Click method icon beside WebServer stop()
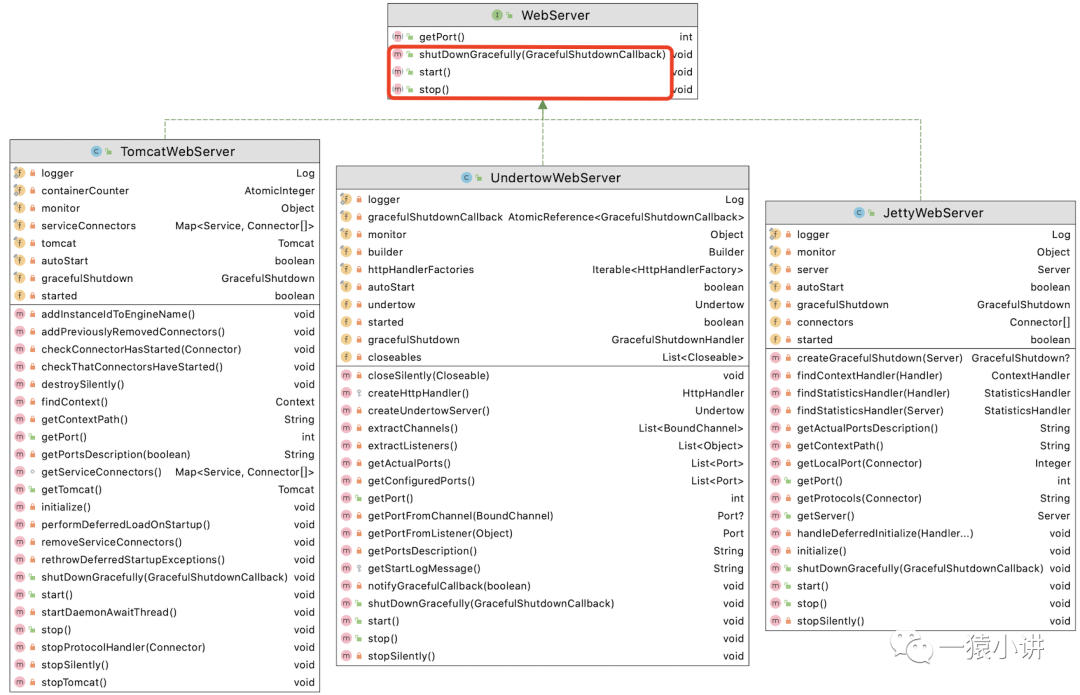 point(397,90)
